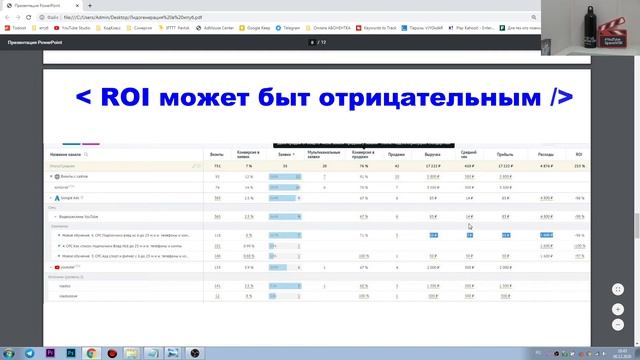Collapse the site visits row arrow

pos(51,177)
